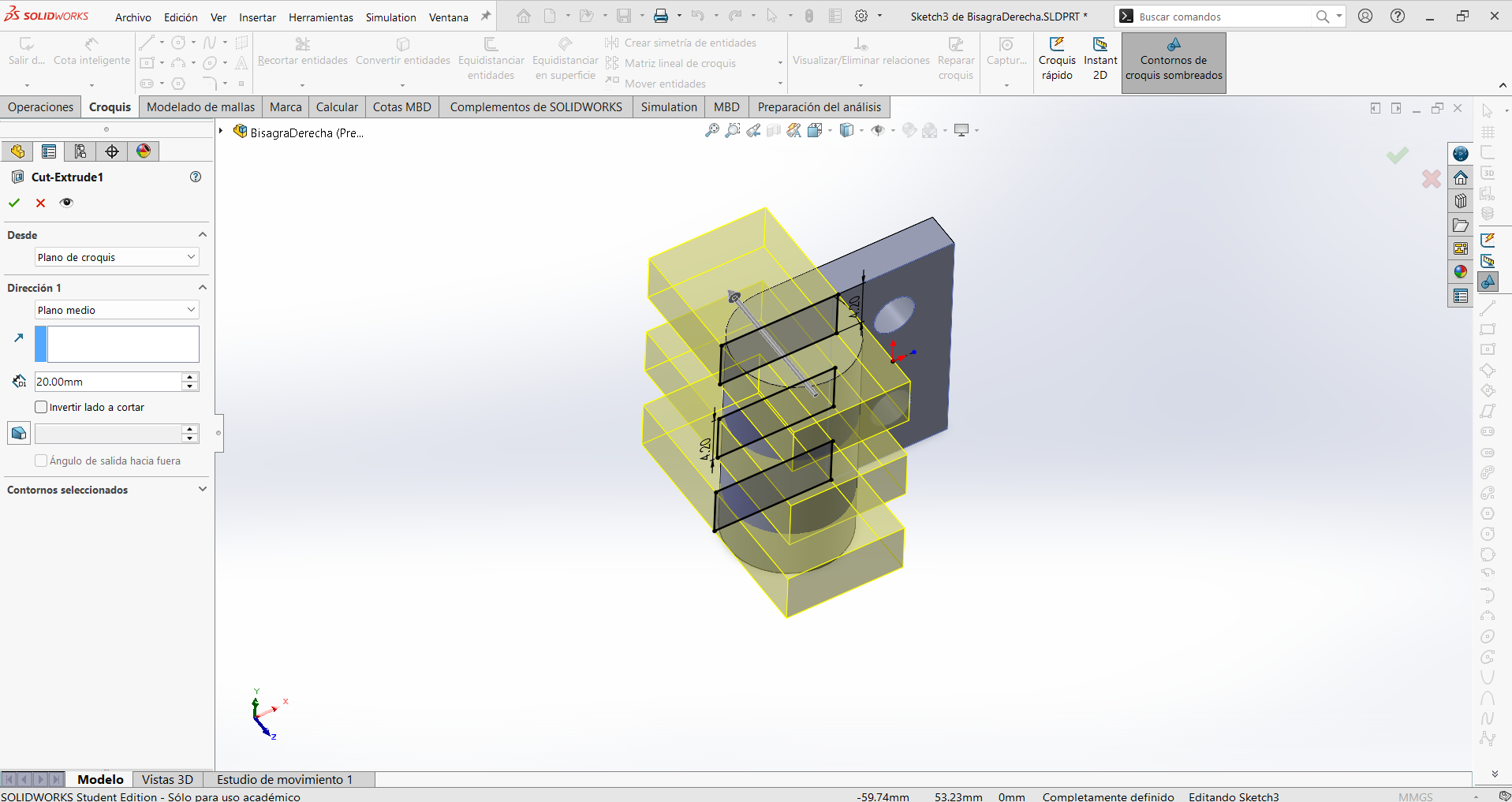
Task: Switch to the Operaciones tab
Action: coord(40,107)
